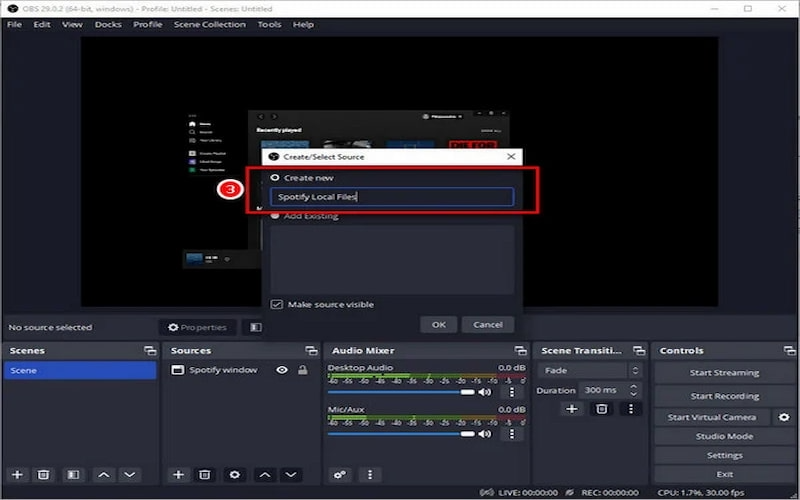Image resolution: width=800 pixels, height=500 pixels.
Task: Uncheck Make source visible checkbox
Action: point(277,304)
